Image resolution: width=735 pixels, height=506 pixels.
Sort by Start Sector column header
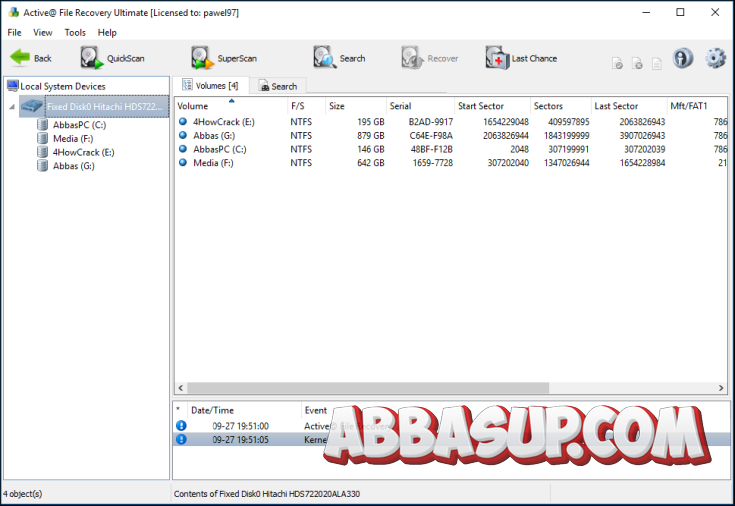pos(492,106)
